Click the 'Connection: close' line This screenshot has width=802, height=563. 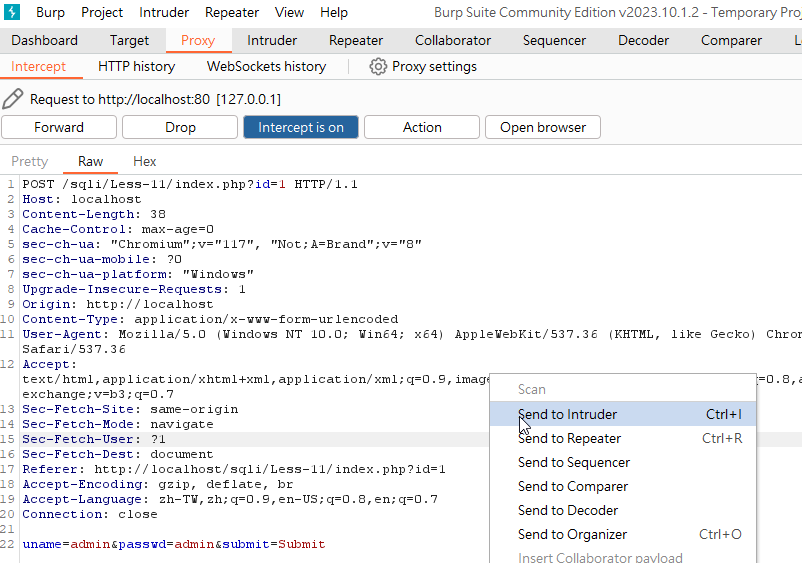coord(90,514)
